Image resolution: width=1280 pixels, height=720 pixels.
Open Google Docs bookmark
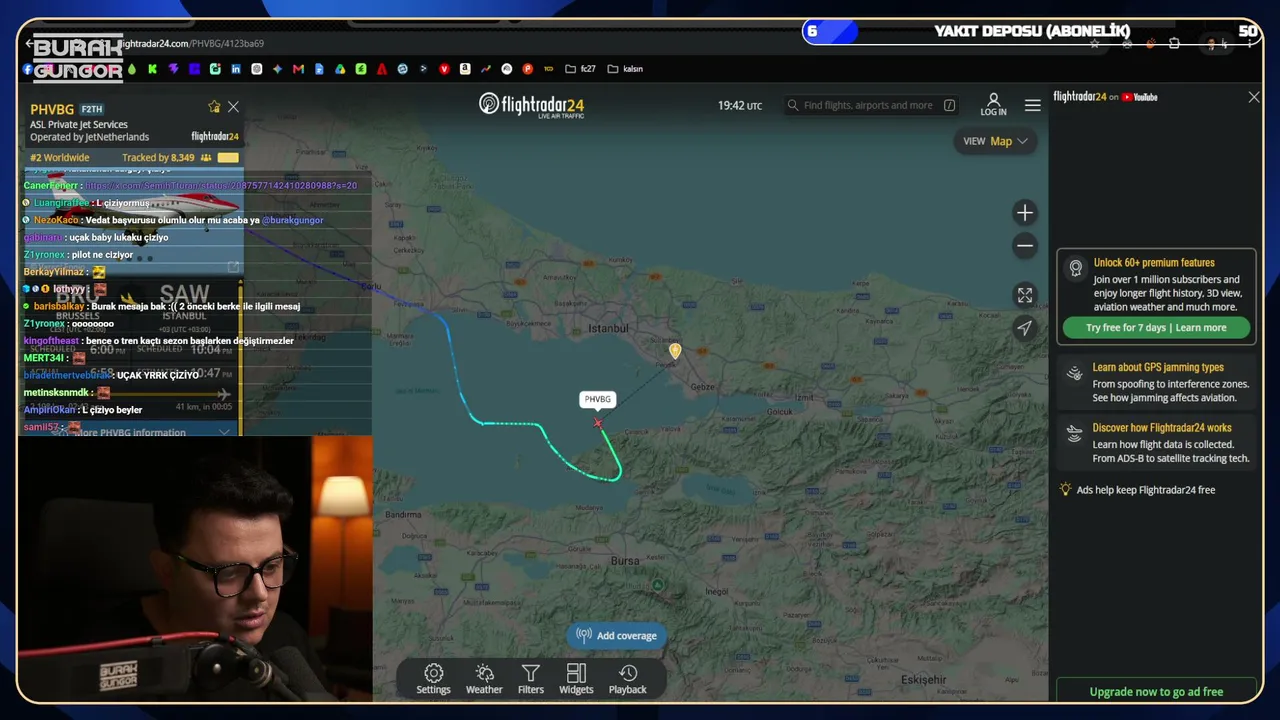319,69
